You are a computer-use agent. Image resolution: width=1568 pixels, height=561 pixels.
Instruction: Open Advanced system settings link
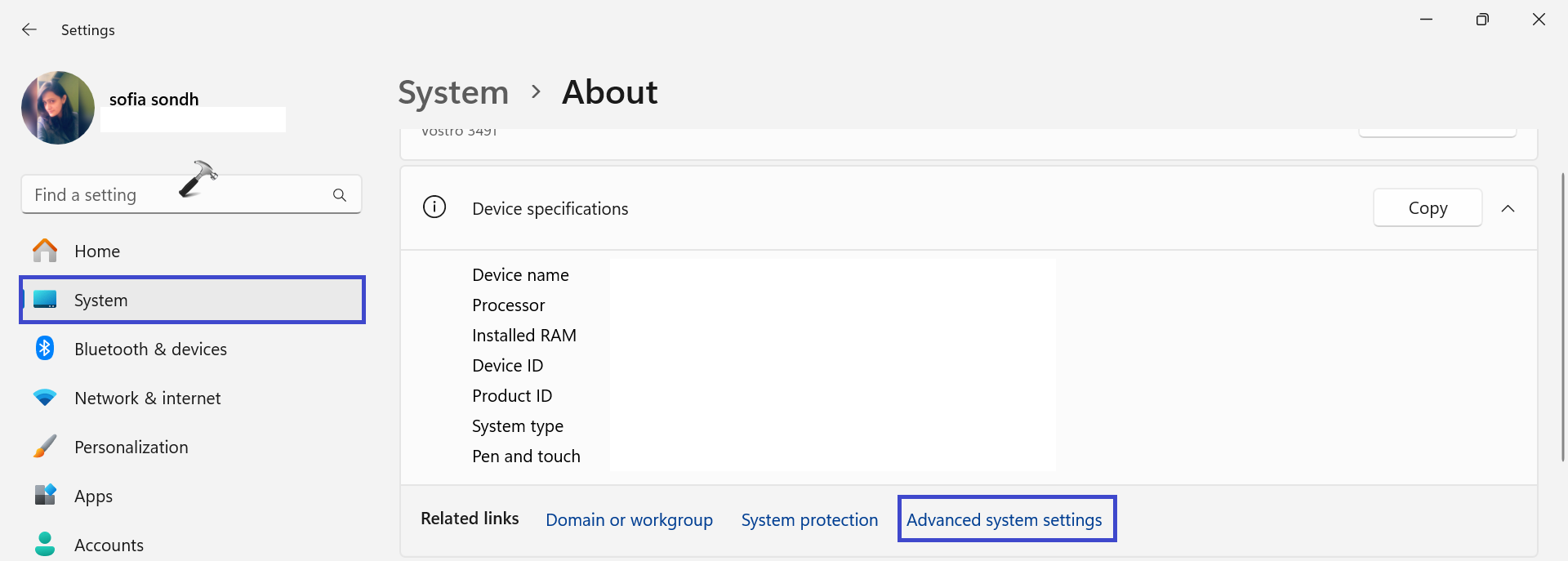tap(1004, 520)
